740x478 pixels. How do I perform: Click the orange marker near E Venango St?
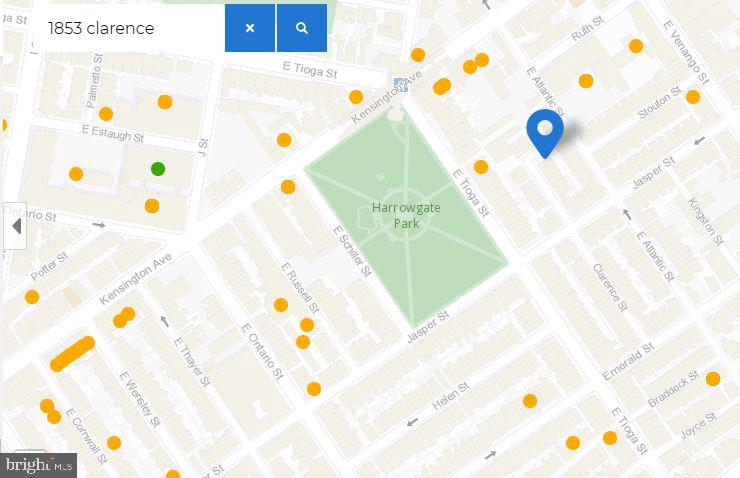(x=636, y=46)
